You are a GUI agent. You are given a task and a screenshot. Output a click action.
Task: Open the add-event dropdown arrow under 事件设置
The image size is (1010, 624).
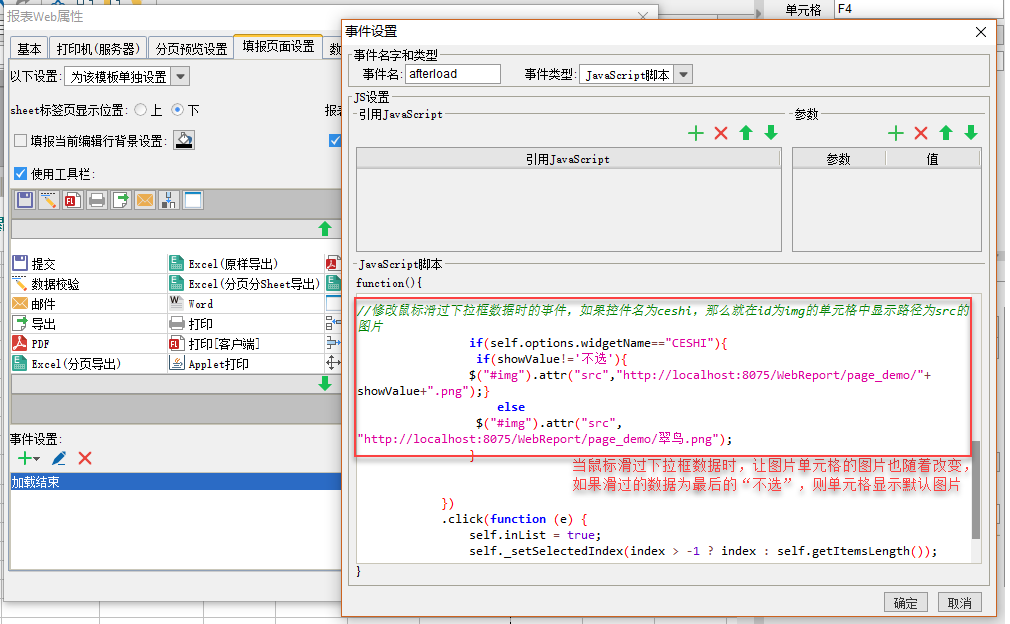coord(36,459)
